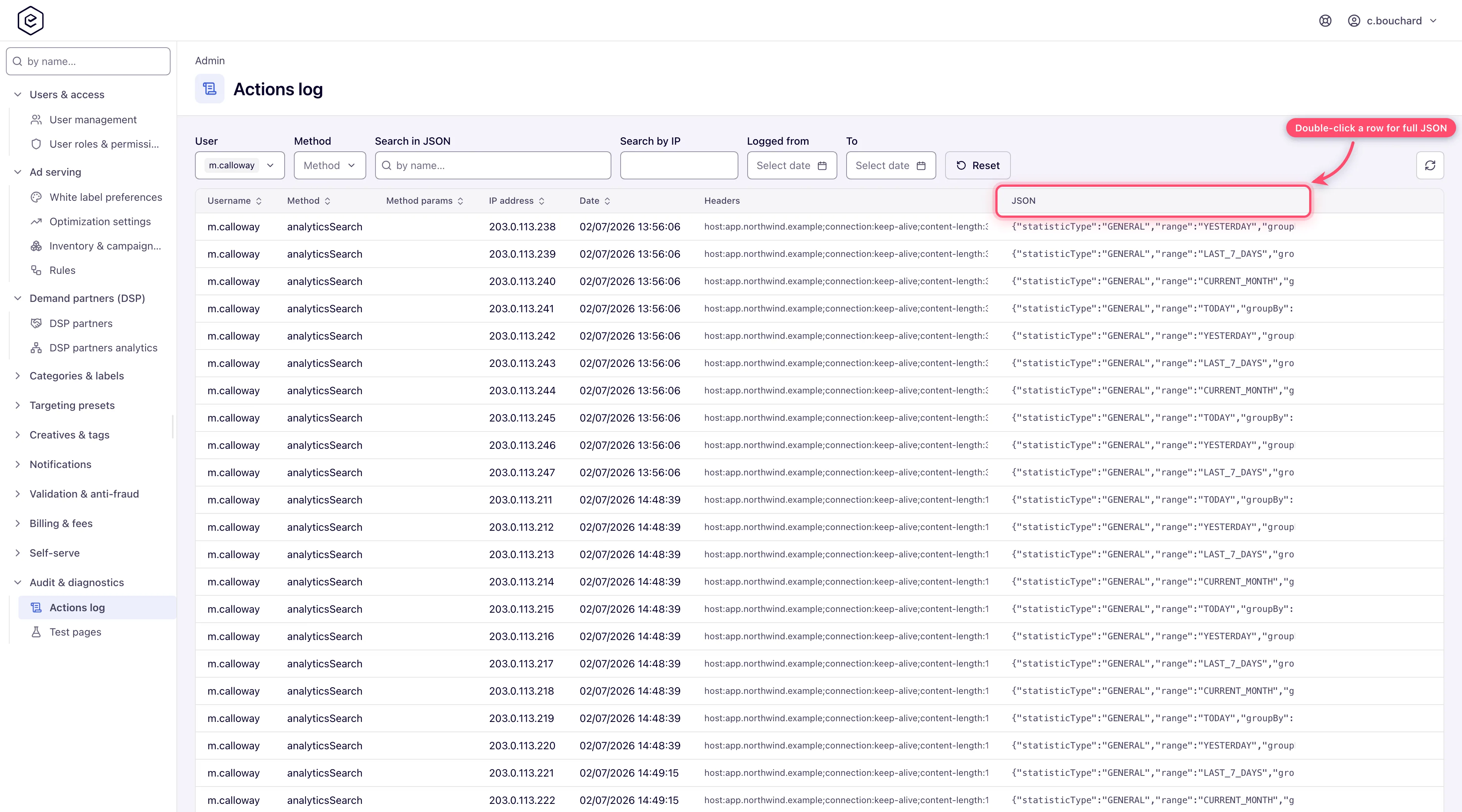The image size is (1462, 812).
Task: Open Optimization settings page
Action: (x=100, y=222)
